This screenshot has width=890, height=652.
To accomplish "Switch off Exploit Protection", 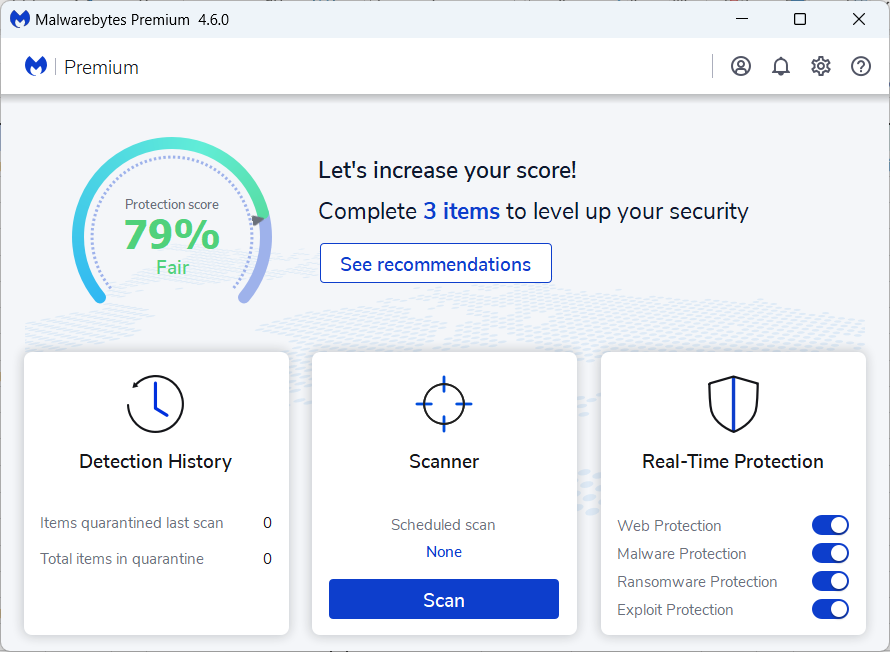I will (x=830, y=610).
